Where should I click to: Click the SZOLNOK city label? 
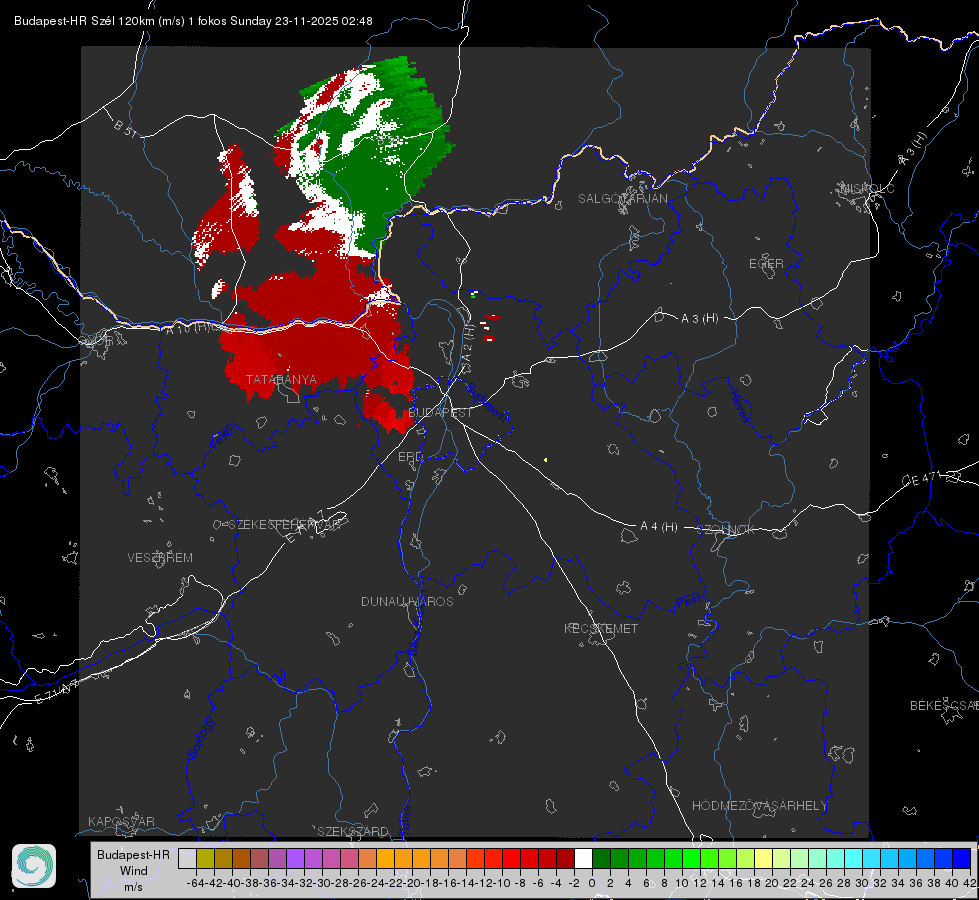(x=727, y=530)
